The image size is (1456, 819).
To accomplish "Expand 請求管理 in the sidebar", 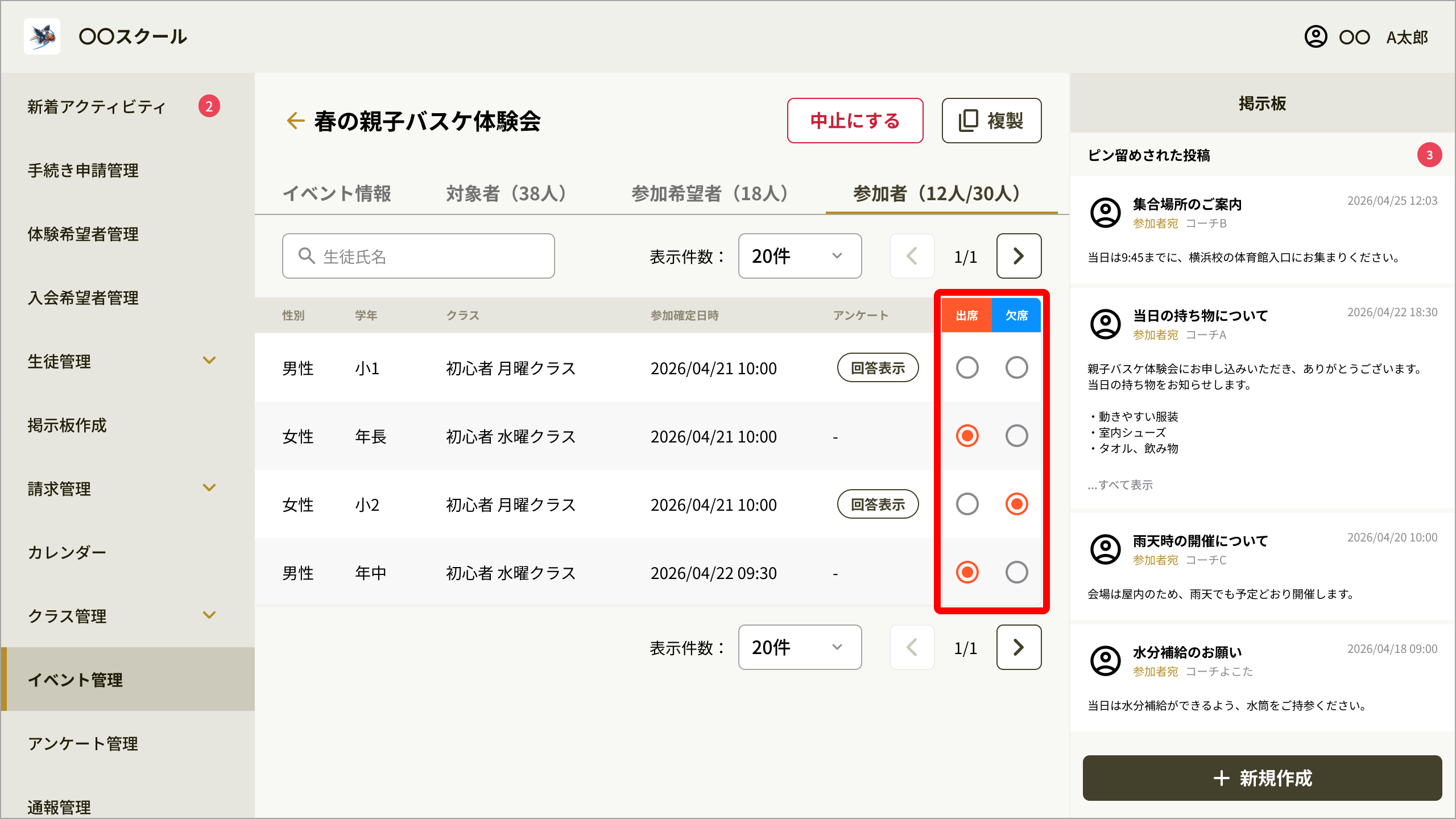I will [209, 488].
